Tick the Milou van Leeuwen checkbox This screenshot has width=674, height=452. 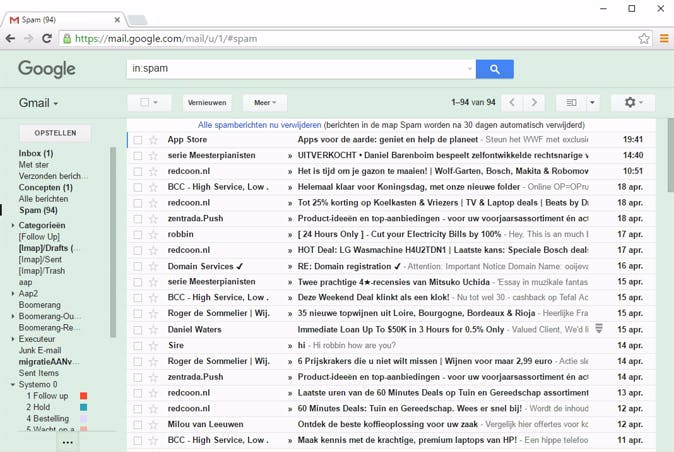pos(138,425)
